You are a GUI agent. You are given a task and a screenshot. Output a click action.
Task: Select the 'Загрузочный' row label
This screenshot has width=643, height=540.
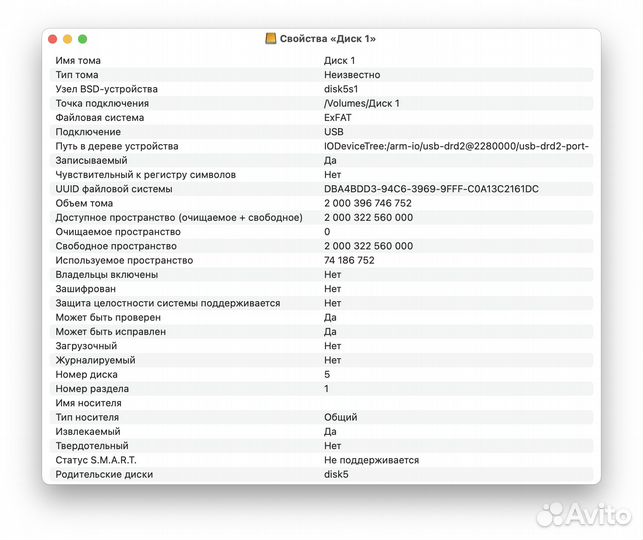click(x=86, y=346)
